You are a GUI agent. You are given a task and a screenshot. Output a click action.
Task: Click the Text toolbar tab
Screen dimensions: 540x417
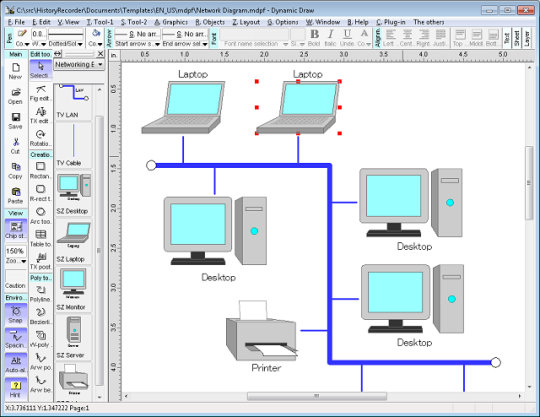[x=506, y=38]
